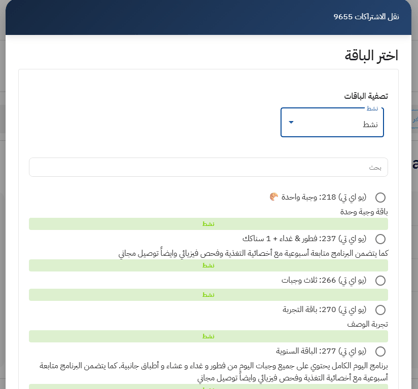Click the green نشط status bar under package 237
Viewport: 418px width, 389px height.
pos(208,266)
